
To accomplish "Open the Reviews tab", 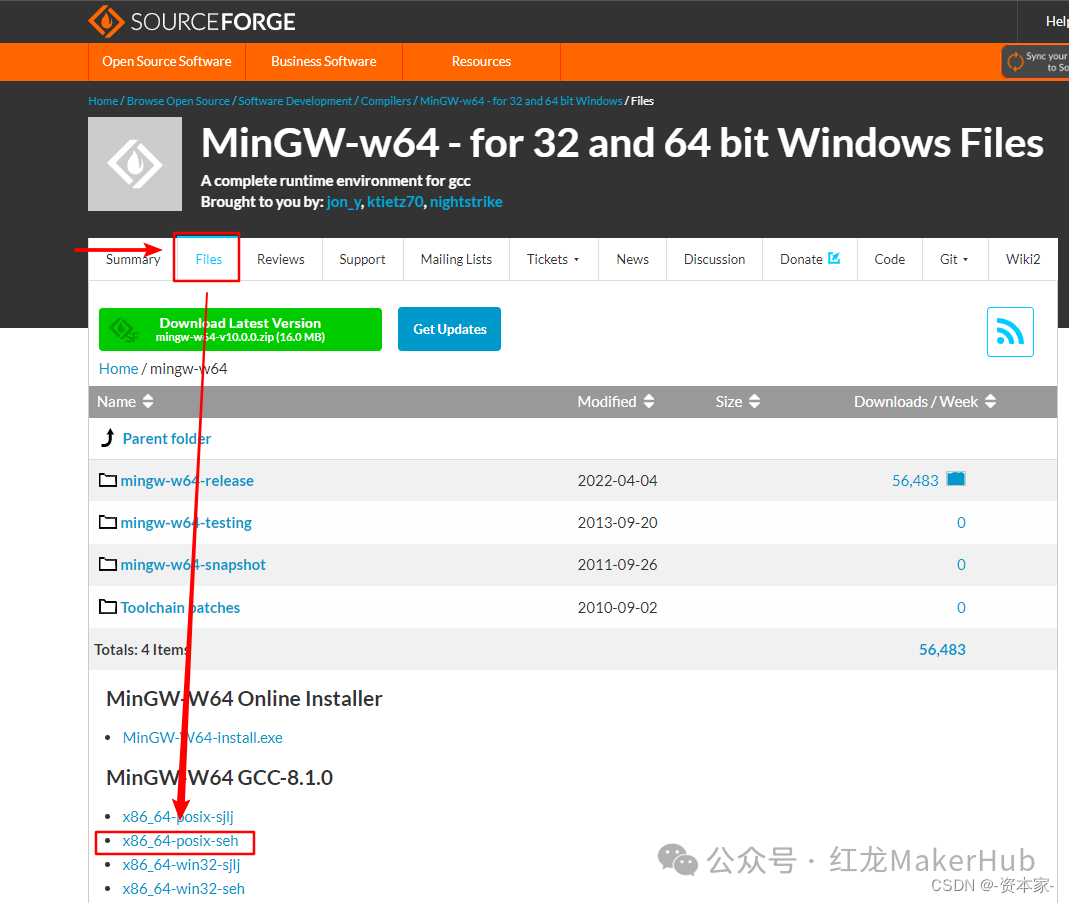I will point(280,259).
